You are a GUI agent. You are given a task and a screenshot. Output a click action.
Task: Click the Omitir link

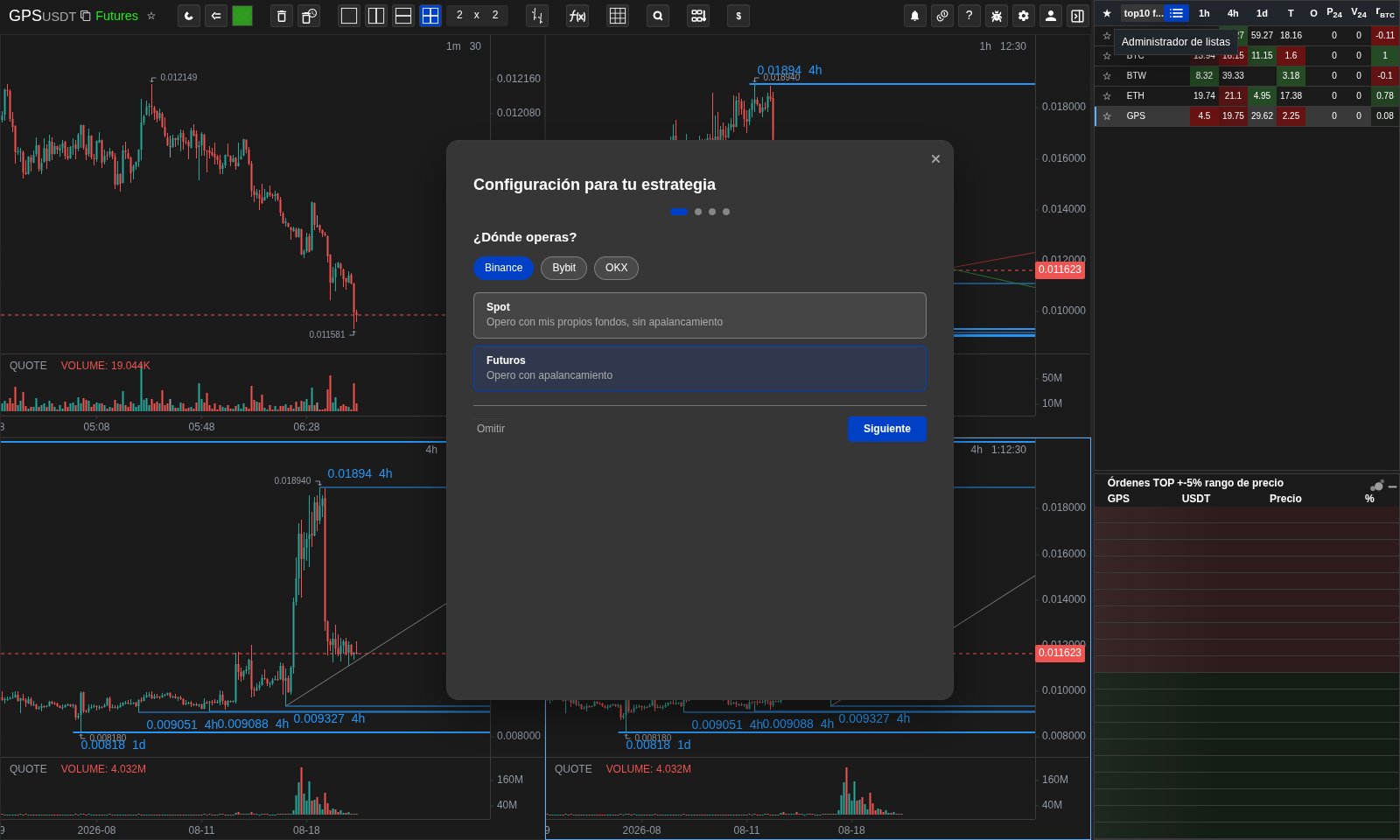tap(491, 429)
